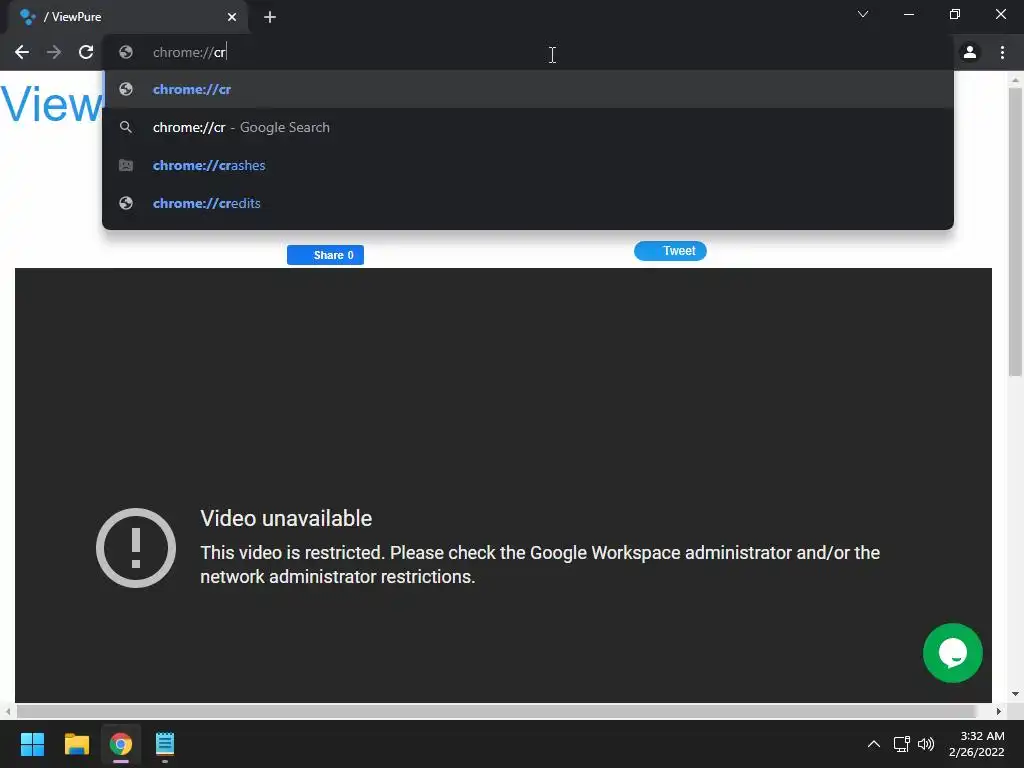Open File Explorer from the taskbar

[x=76, y=744]
